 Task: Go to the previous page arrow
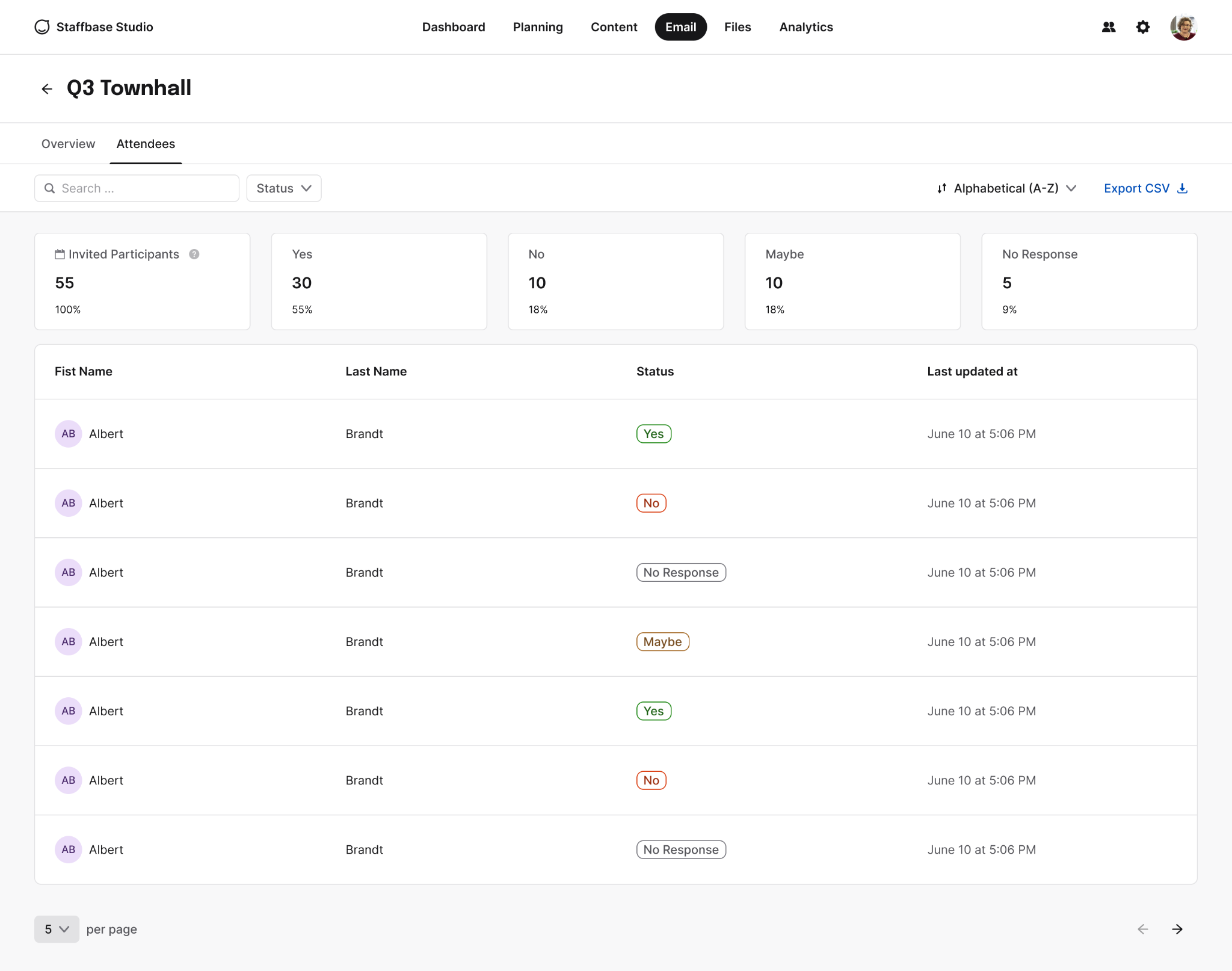(1142, 929)
